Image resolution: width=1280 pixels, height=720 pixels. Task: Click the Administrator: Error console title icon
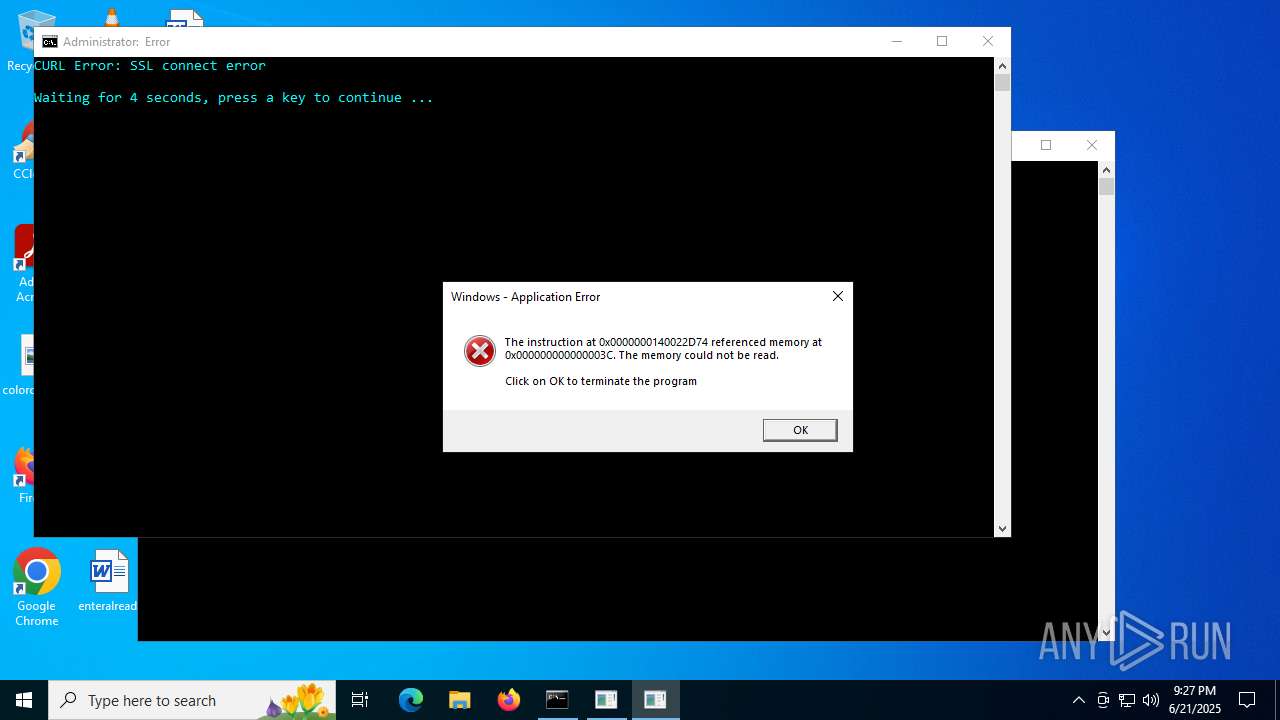pyautogui.click(x=50, y=42)
